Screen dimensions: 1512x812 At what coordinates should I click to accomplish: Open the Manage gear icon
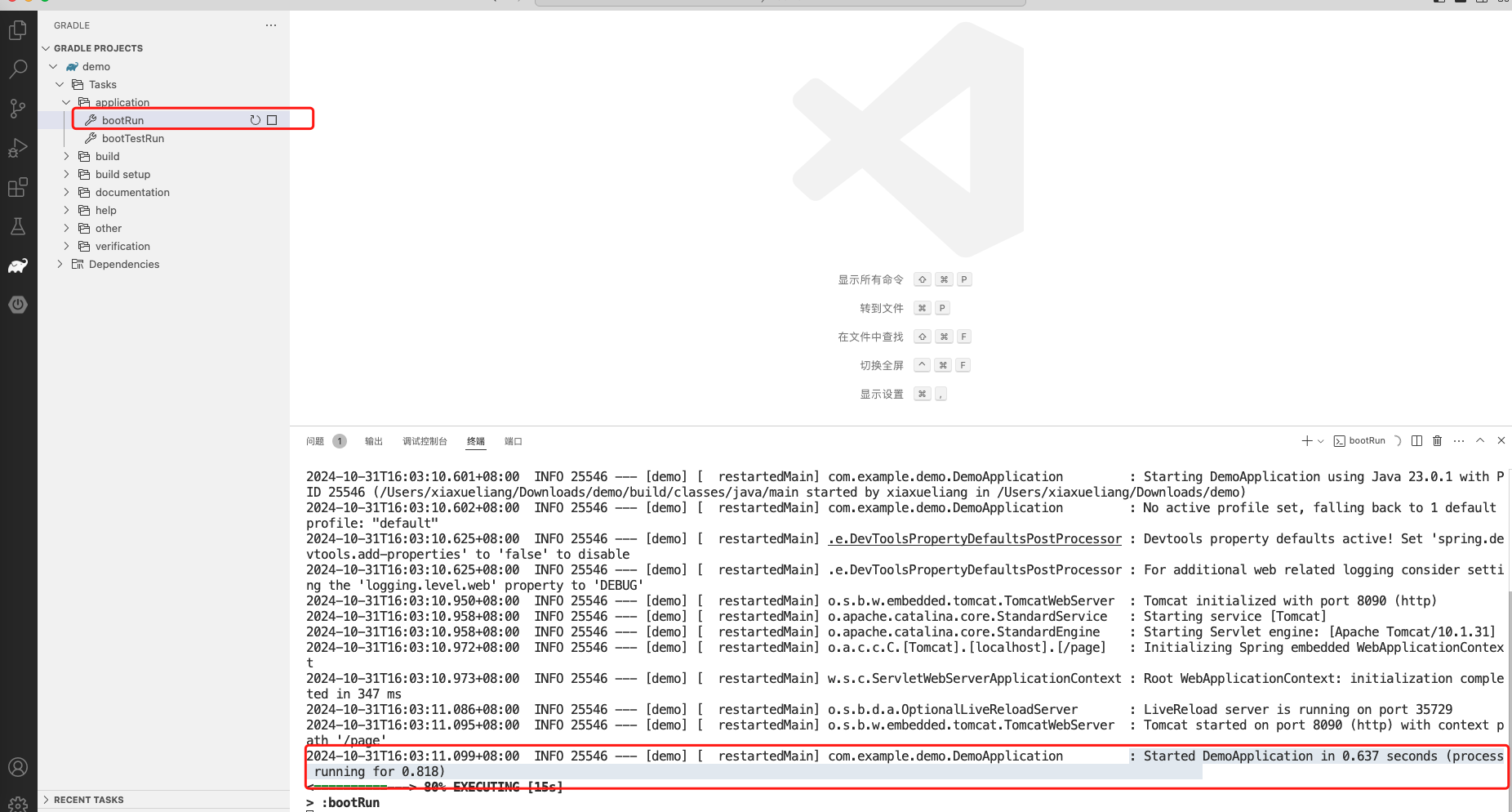(18, 804)
